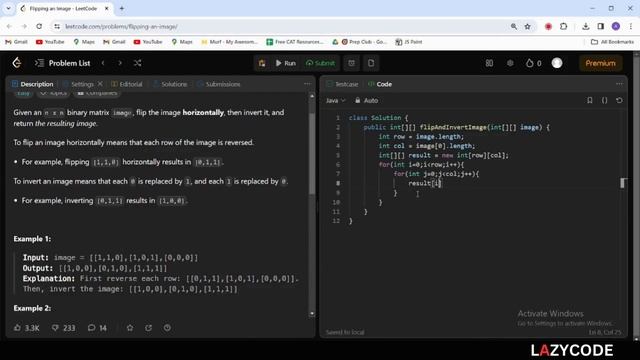Screen dimensions: 640x360
Task: Expand the Chrome tab search dropdown
Action: click(x=8, y=8)
